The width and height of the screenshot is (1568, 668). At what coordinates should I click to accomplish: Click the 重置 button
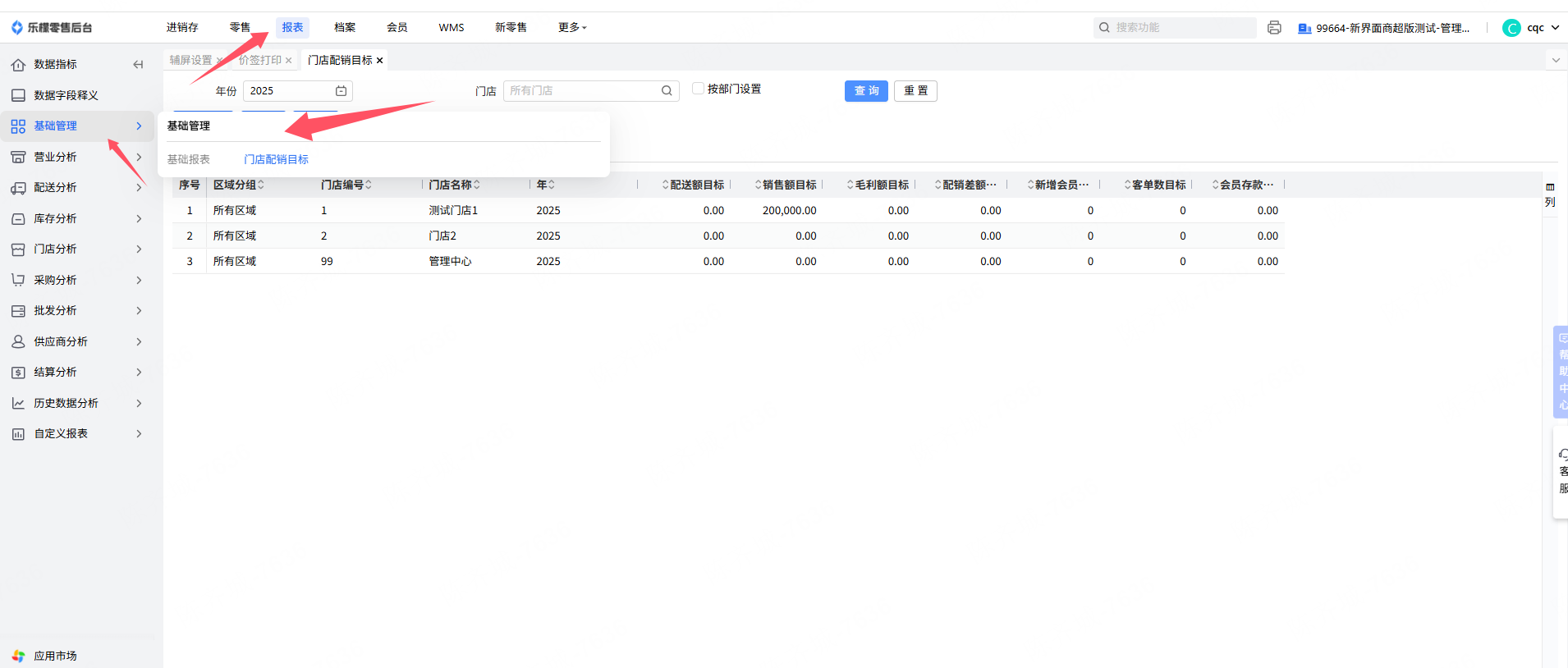click(915, 91)
